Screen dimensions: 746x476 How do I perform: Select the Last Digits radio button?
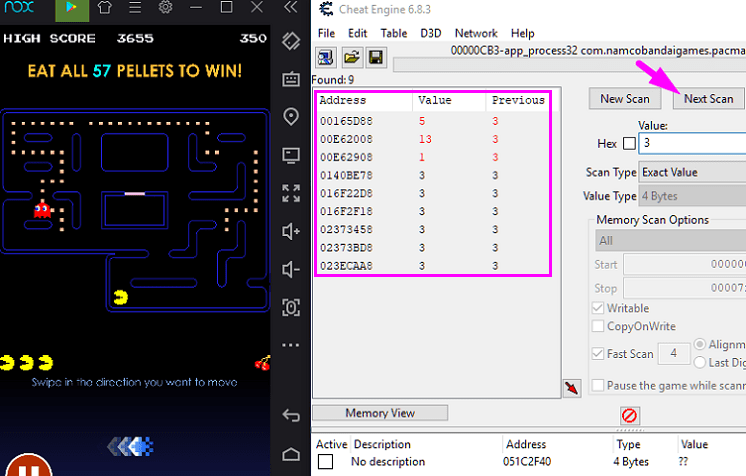click(699, 362)
